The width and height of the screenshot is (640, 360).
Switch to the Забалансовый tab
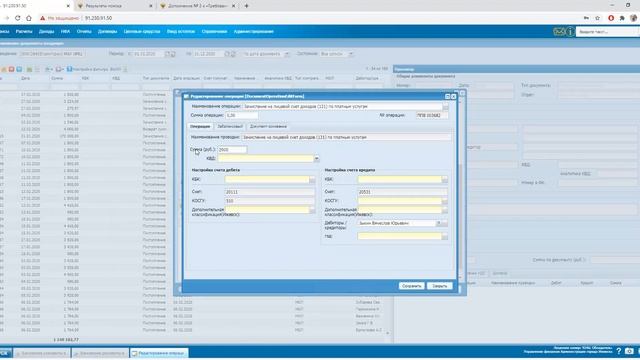click(230, 127)
